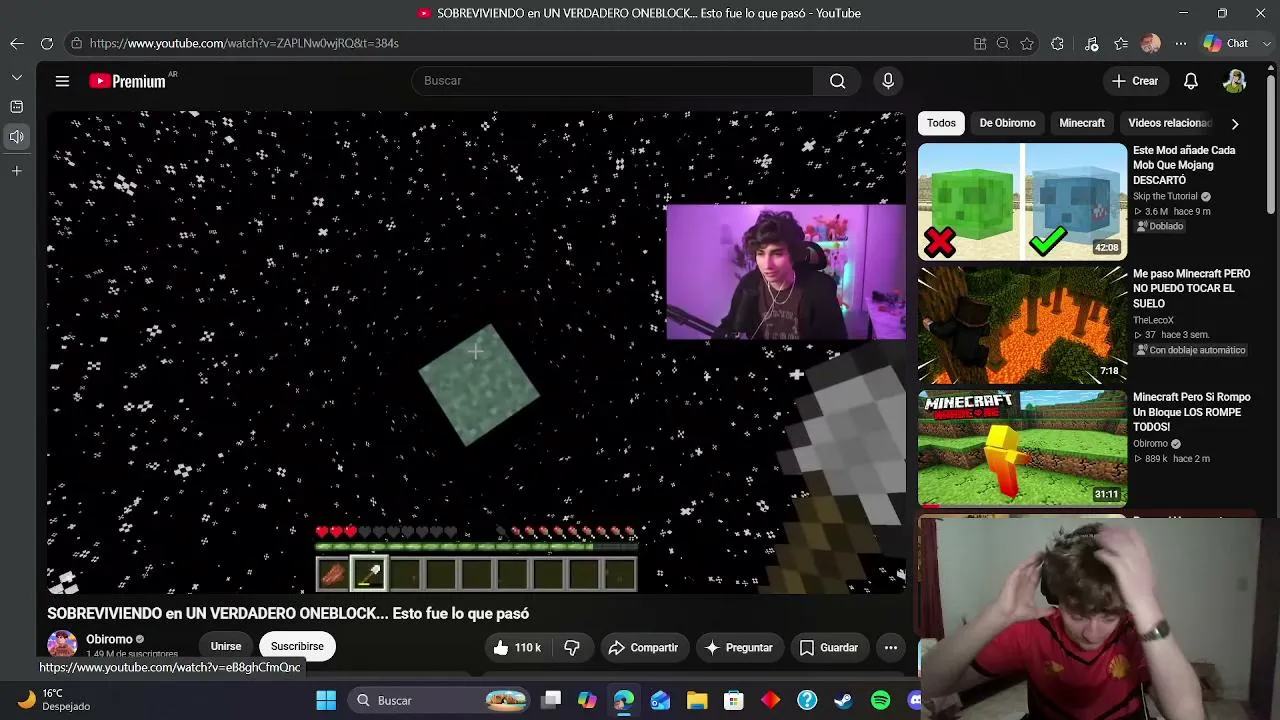The image size is (1280, 720).
Task: Select the sidebar tab with history icon
Action: click(17, 107)
